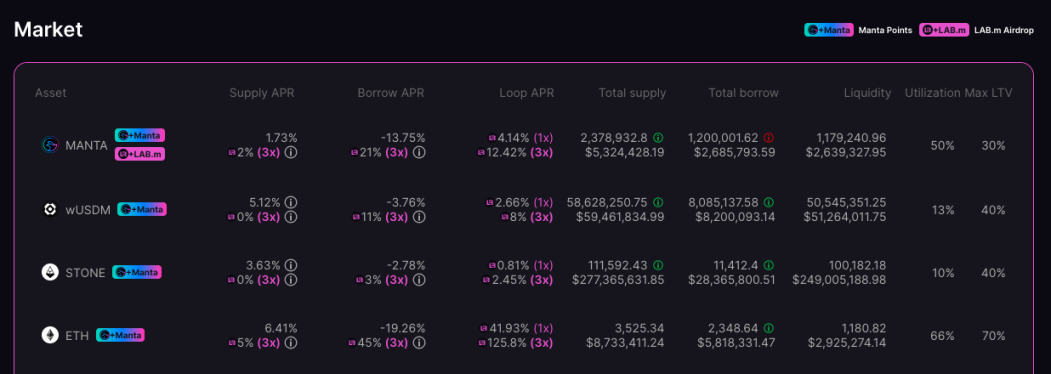Open info icon next to ETH borrow 45% (3x)
The width and height of the screenshot is (1051, 374).
click(419, 342)
